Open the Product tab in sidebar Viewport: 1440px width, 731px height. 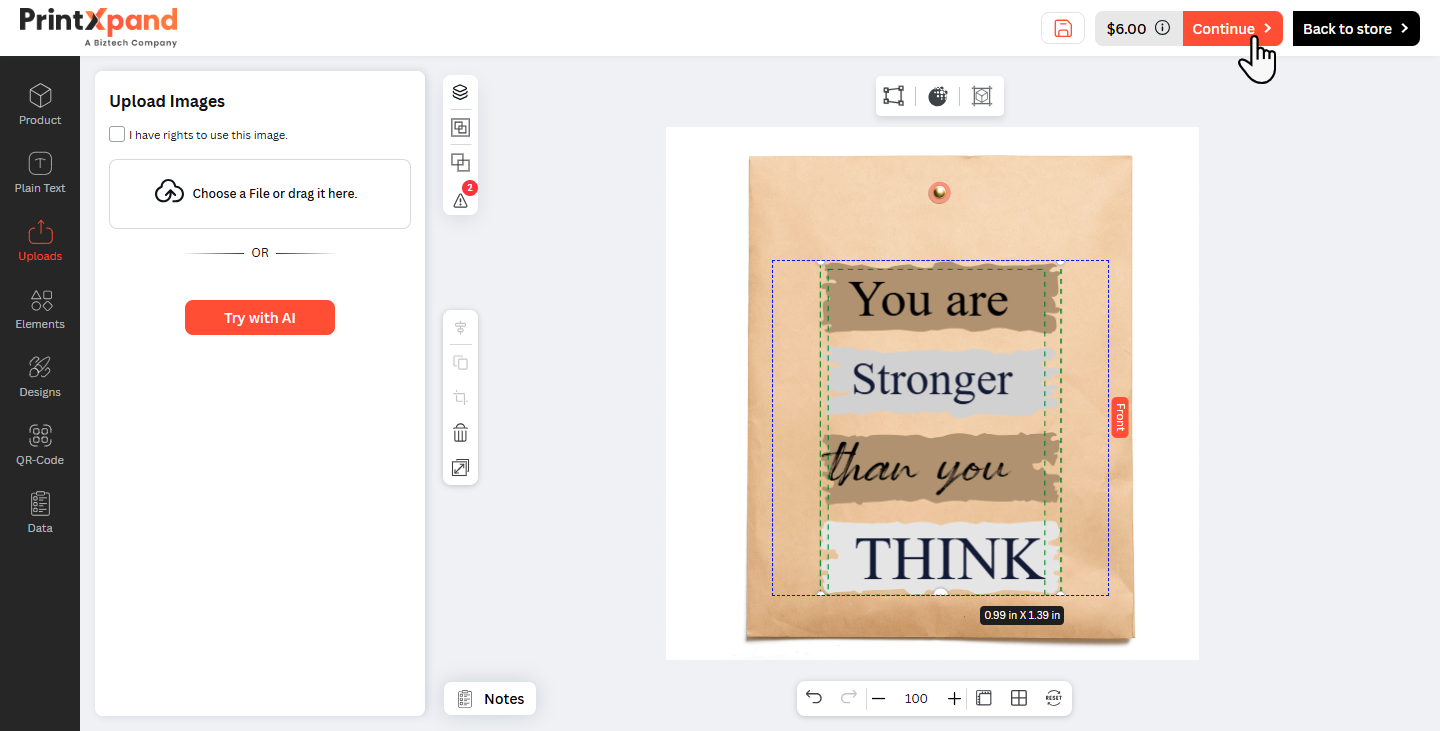(x=40, y=104)
